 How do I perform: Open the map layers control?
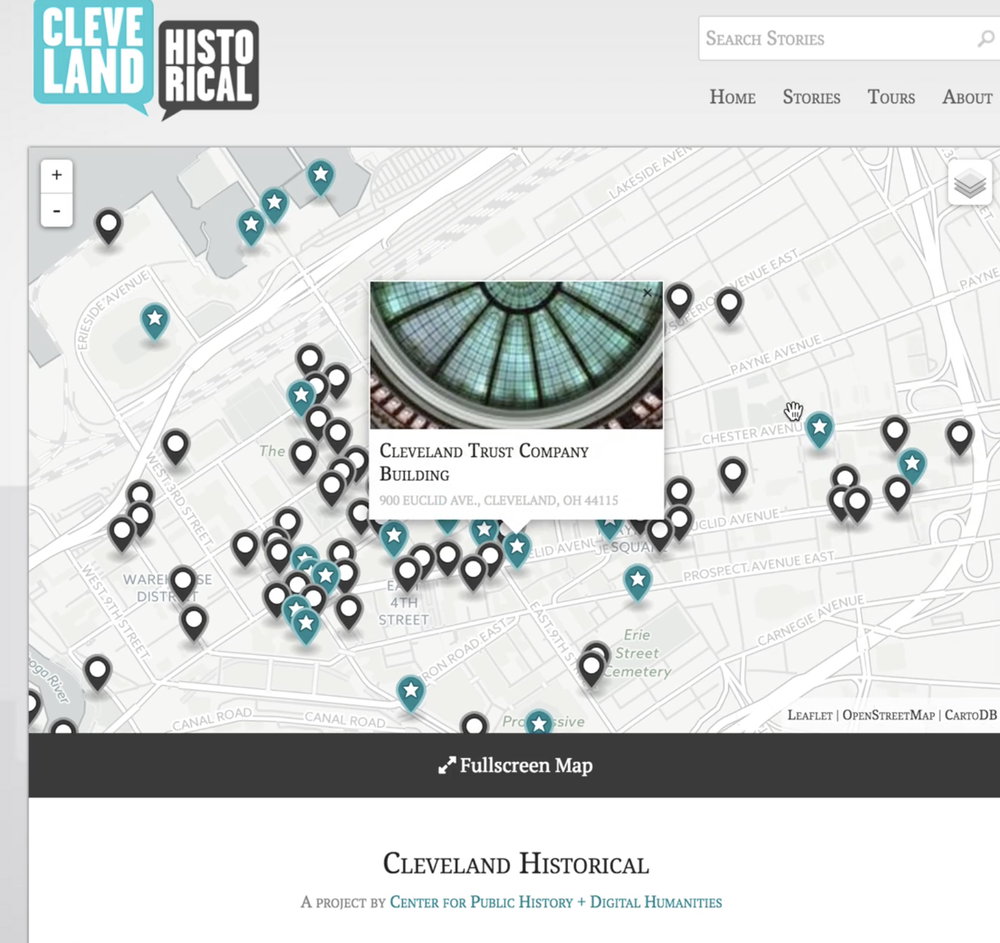click(x=970, y=184)
